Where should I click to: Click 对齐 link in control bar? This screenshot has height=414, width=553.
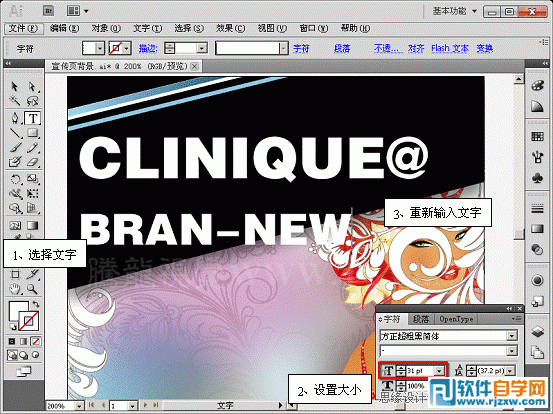416,48
